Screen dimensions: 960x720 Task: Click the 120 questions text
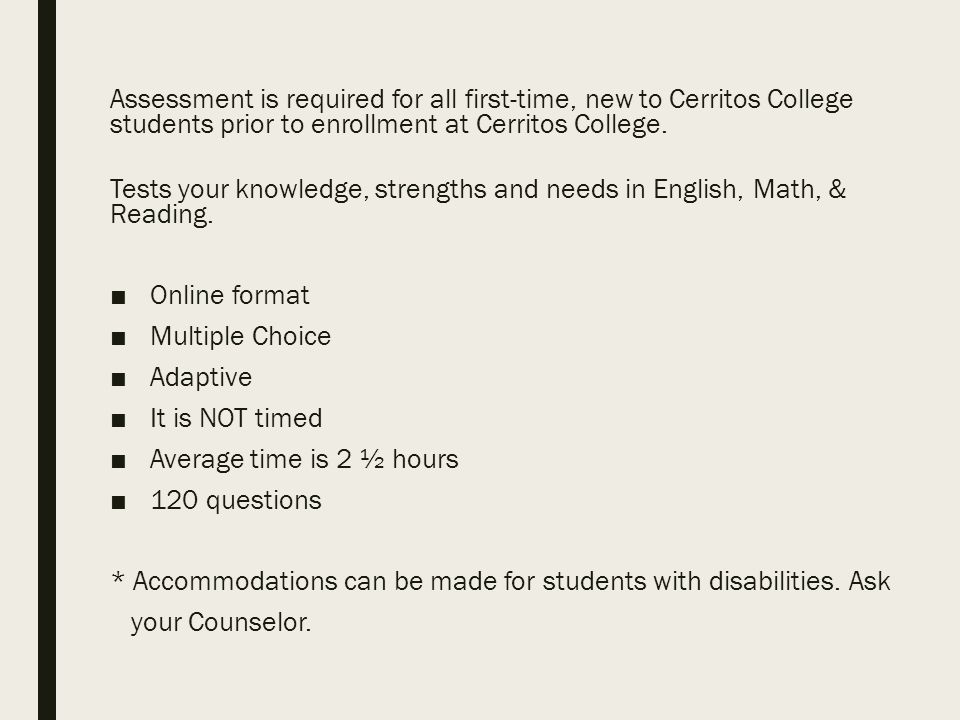(x=236, y=501)
